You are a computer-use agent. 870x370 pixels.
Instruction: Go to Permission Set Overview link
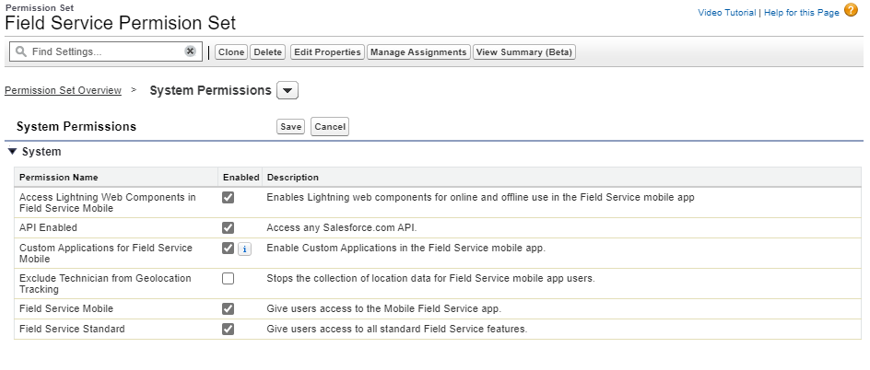63,90
